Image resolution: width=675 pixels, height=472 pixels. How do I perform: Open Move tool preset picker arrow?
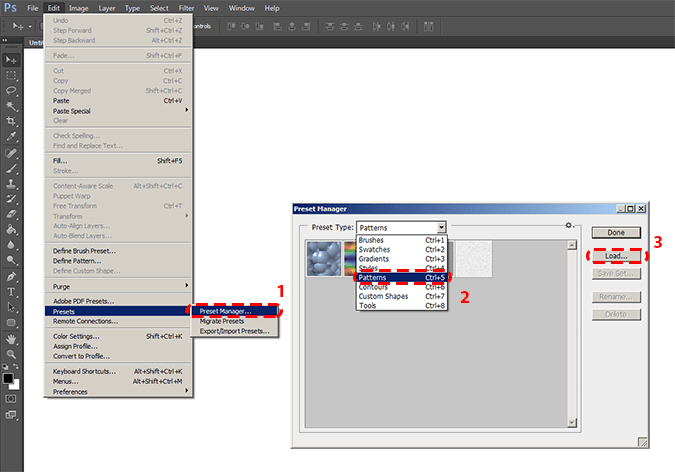30,27
